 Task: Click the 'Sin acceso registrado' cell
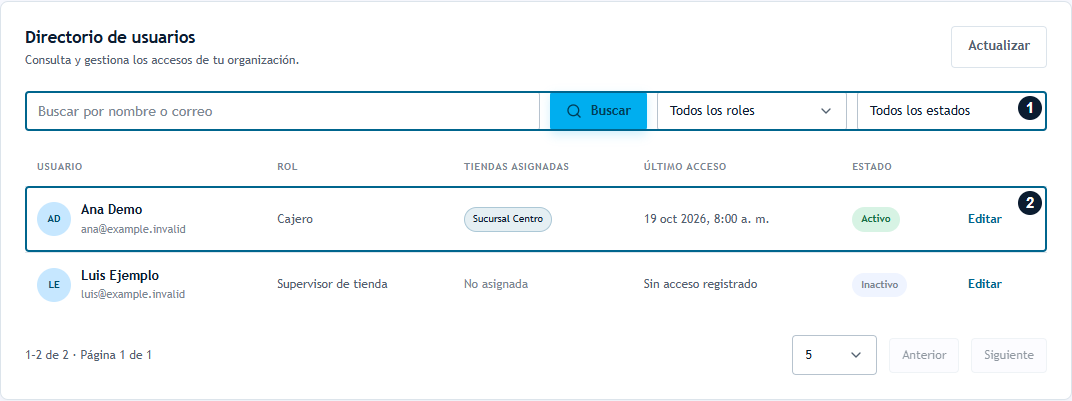700,284
